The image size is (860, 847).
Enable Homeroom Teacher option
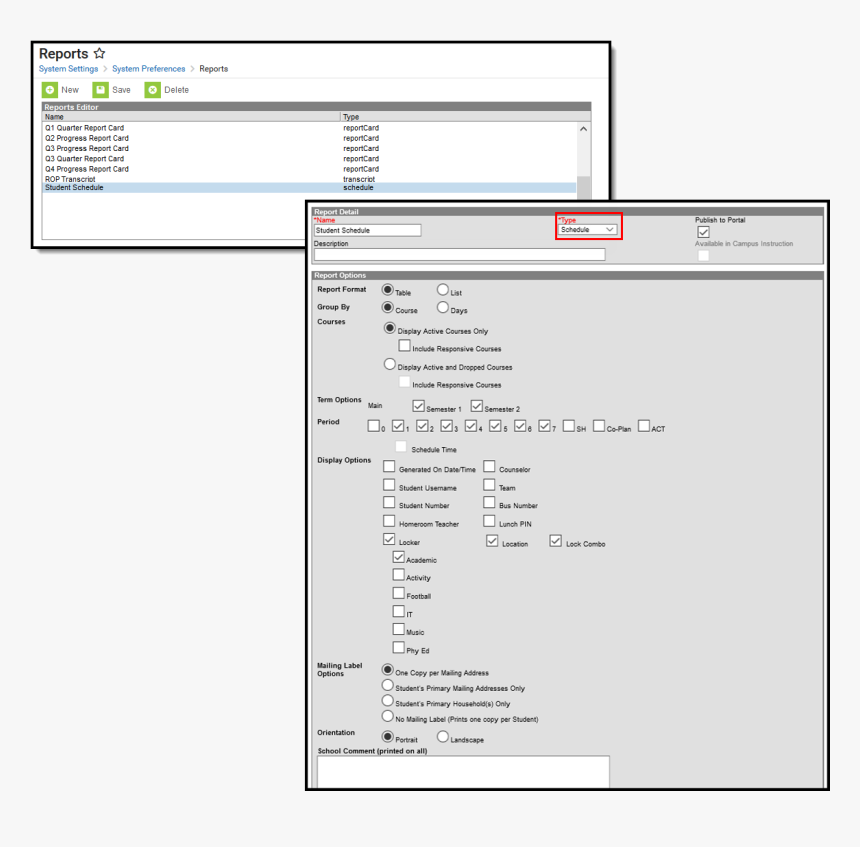pos(389,521)
